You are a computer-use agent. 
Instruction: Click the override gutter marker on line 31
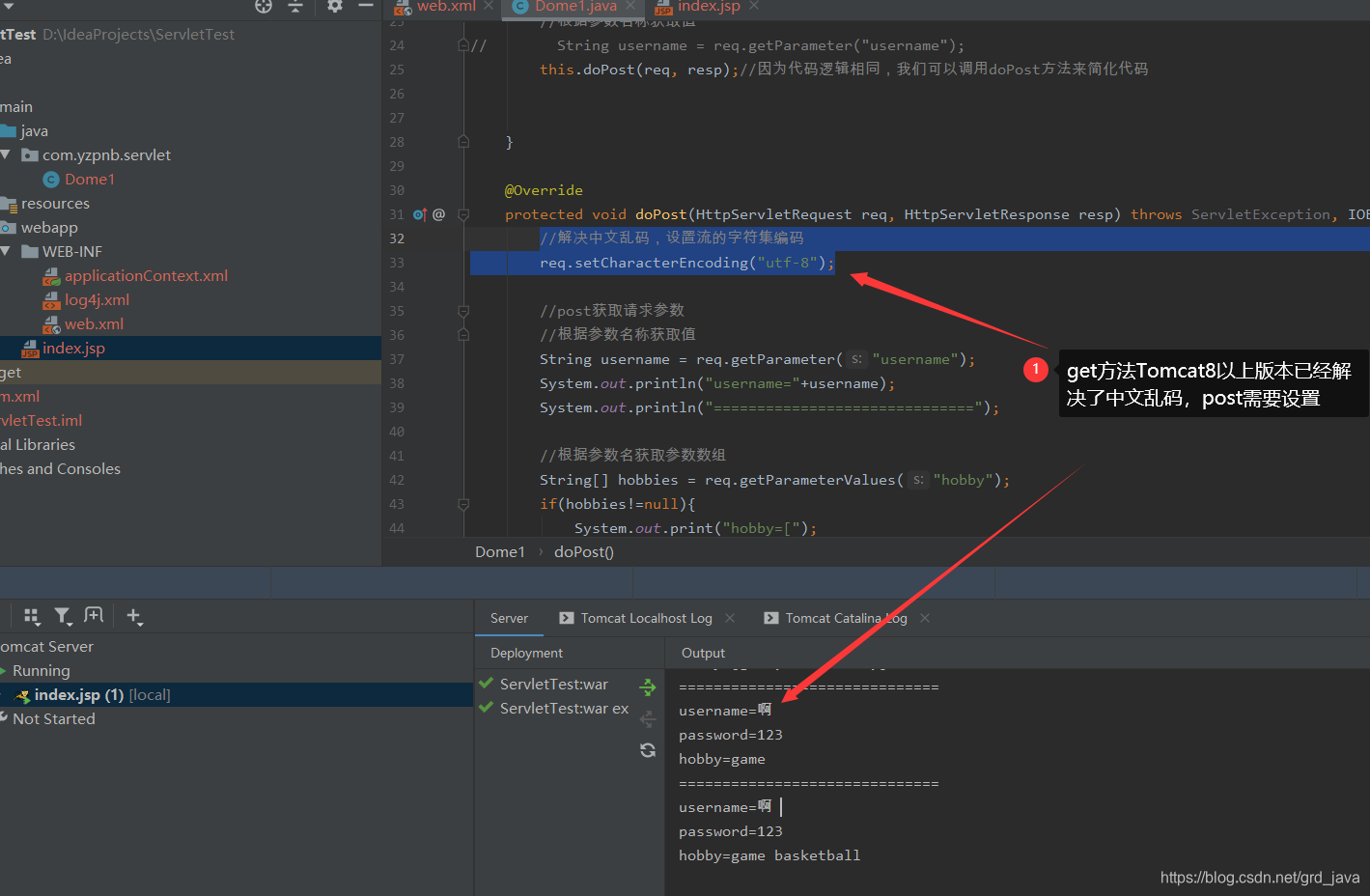420,214
